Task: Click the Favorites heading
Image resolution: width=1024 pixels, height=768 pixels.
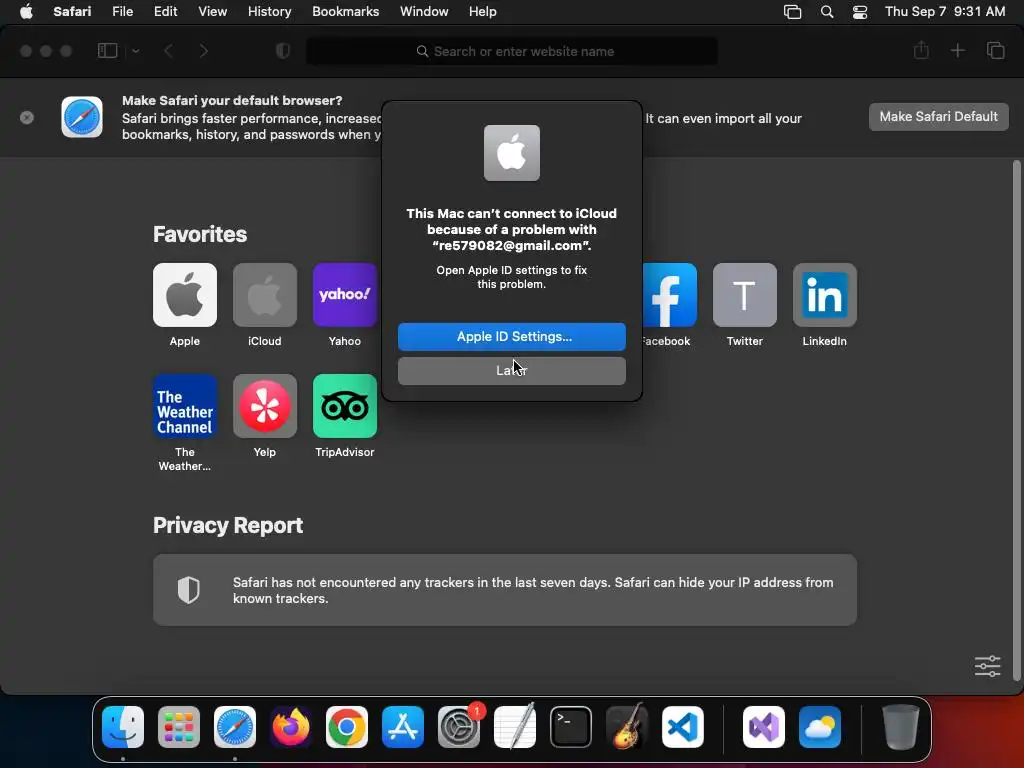Action: [200, 234]
